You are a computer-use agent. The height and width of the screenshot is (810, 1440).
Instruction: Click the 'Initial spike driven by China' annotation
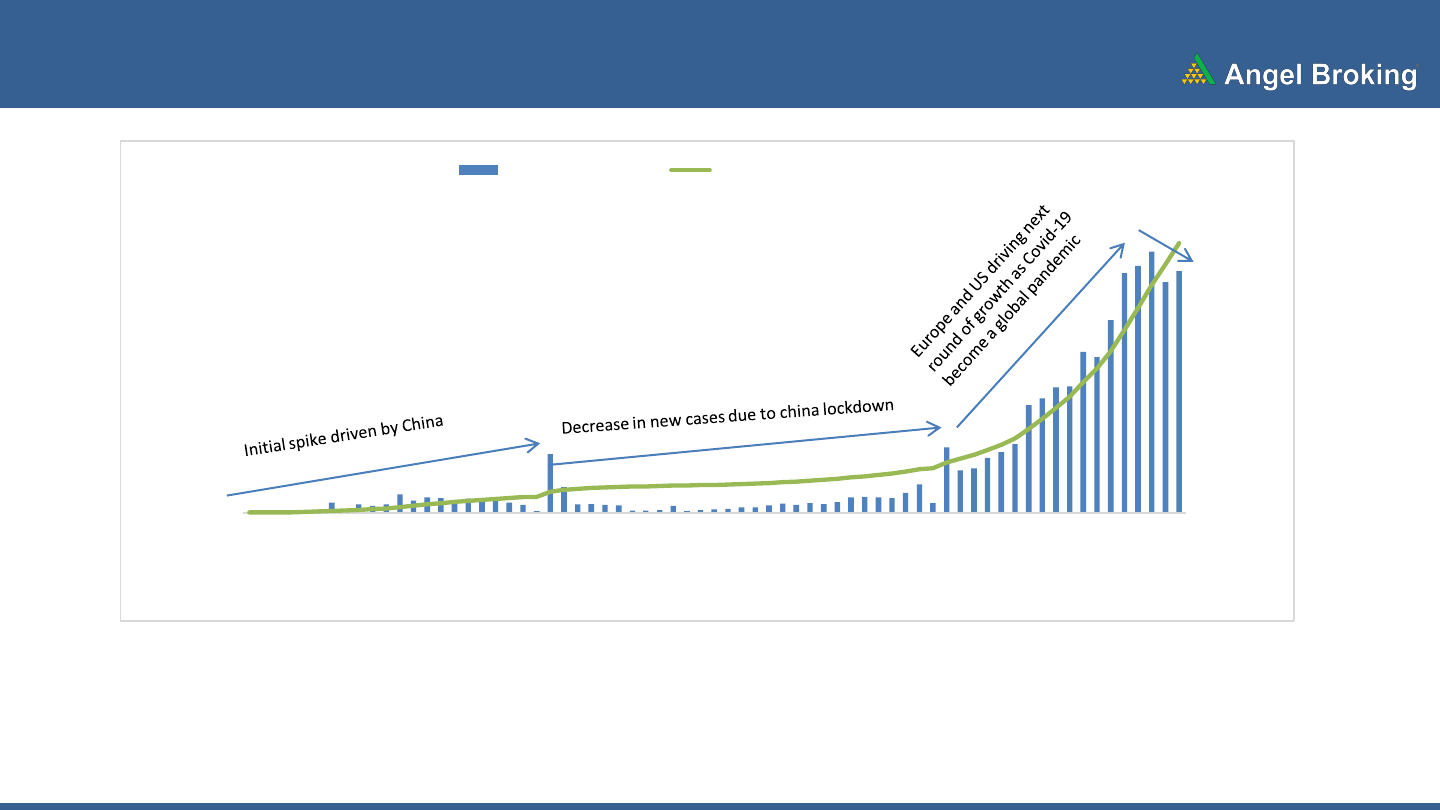click(x=343, y=436)
